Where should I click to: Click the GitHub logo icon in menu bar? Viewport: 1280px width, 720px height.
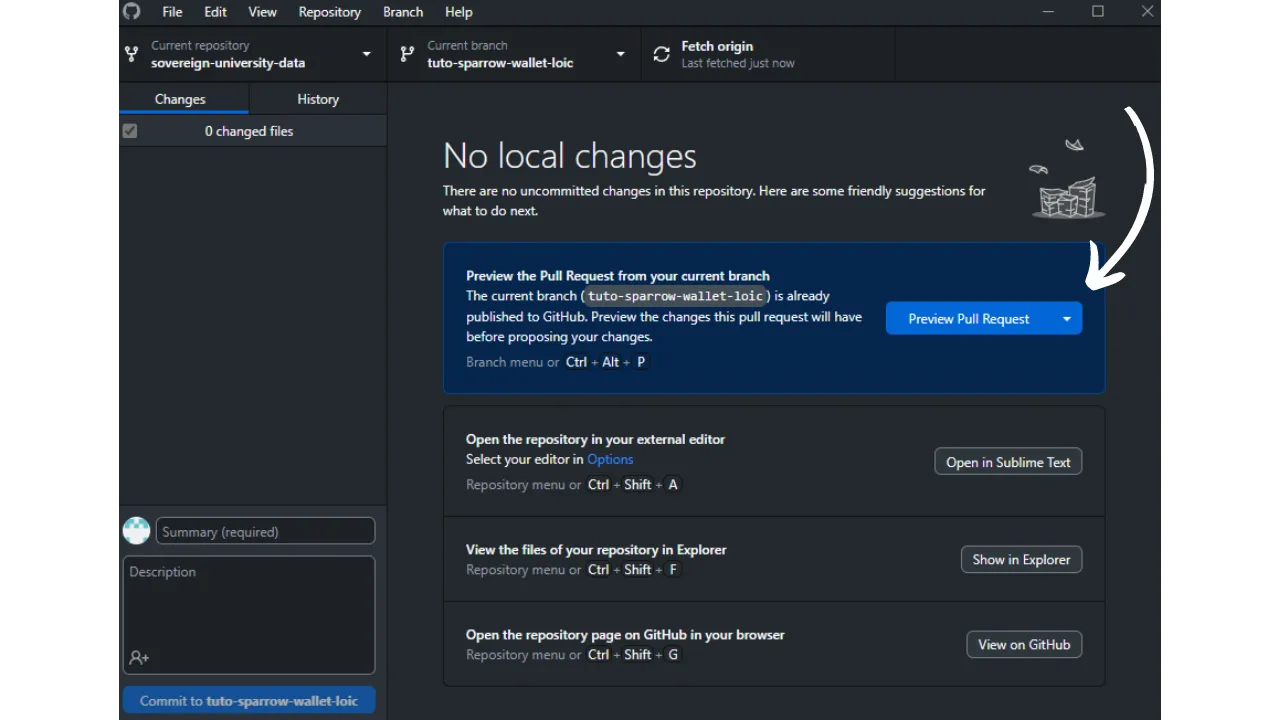click(132, 12)
